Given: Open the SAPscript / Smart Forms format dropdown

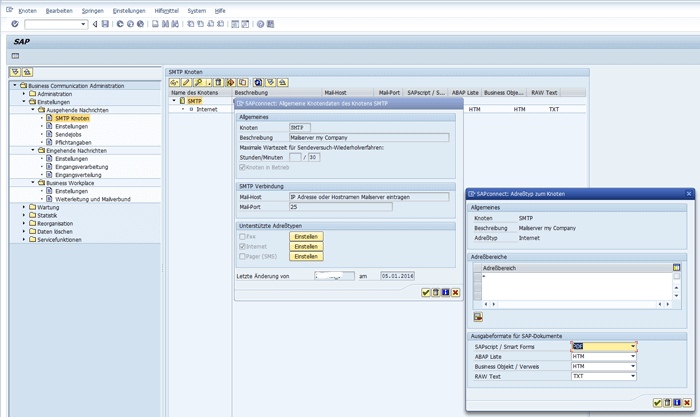Looking at the screenshot, I should (x=633, y=346).
